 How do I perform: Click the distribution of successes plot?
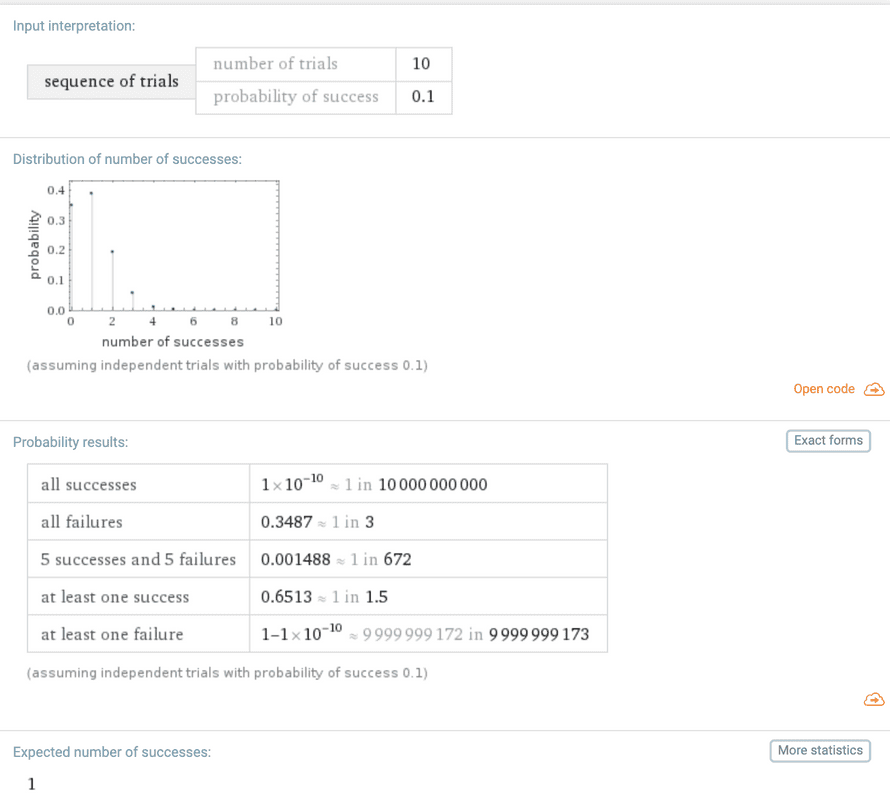coord(172,250)
